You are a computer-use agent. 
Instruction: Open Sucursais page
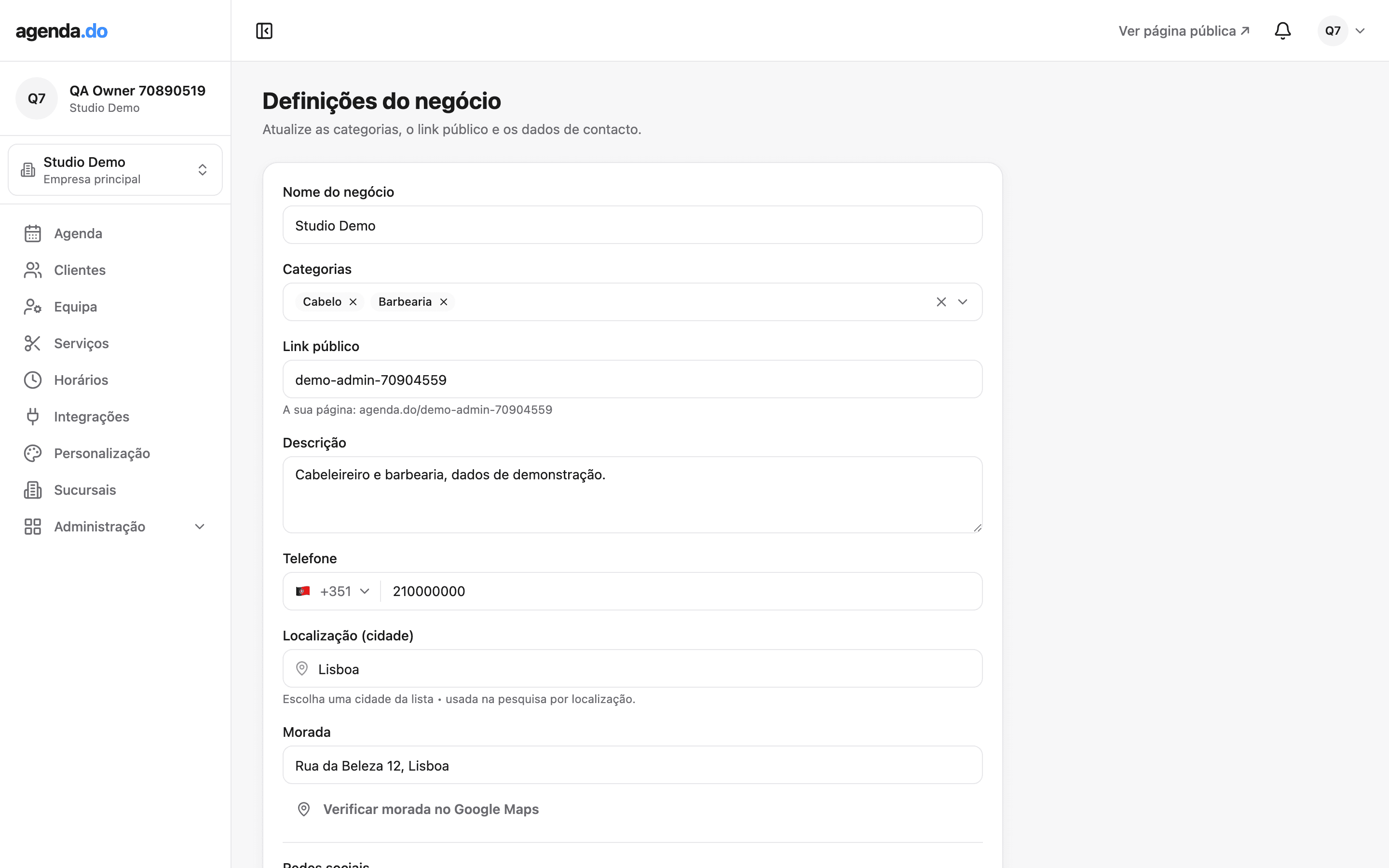click(115, 490)
